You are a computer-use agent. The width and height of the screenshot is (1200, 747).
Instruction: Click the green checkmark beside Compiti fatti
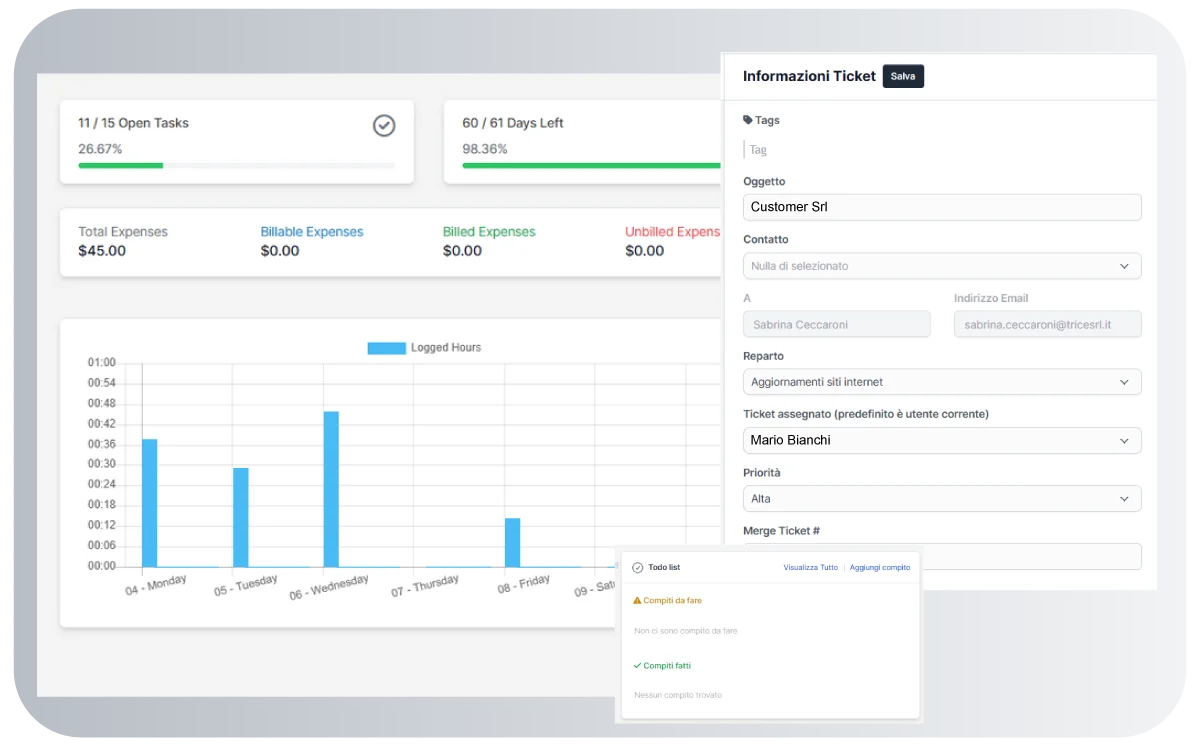(x=637, y=665)
